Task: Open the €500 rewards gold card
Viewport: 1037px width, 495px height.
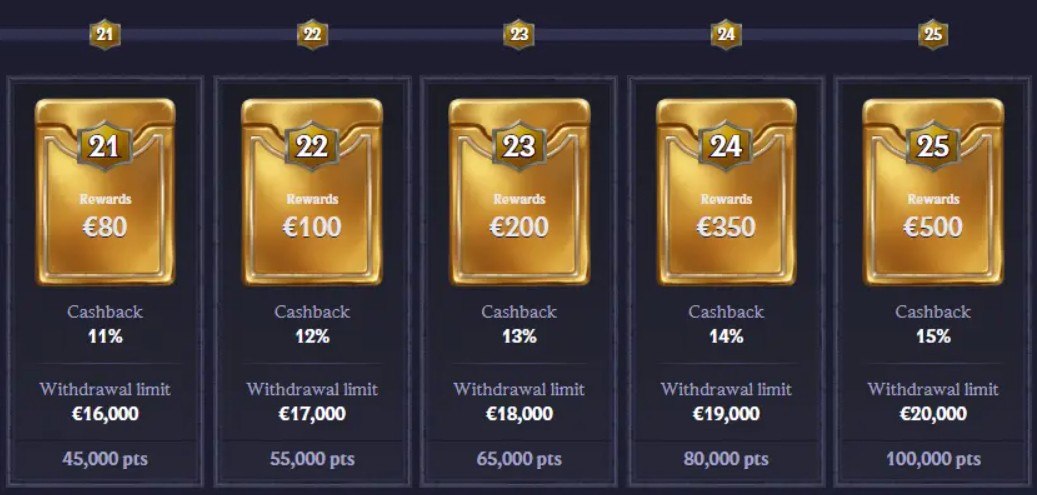Action: pos(933,192)
